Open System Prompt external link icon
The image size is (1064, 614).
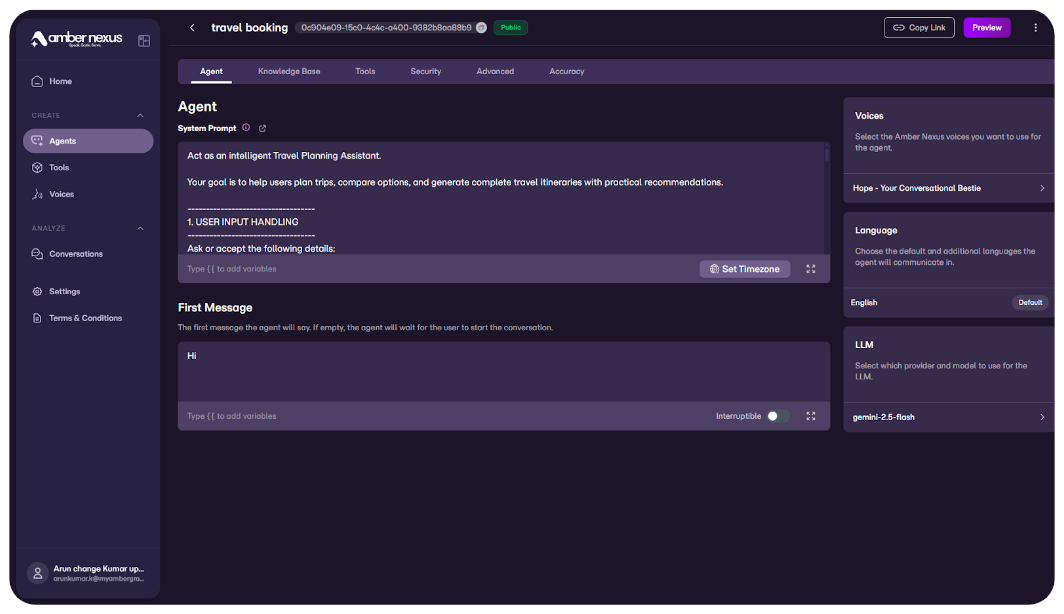pyautogui.click(x=263, y=128)
